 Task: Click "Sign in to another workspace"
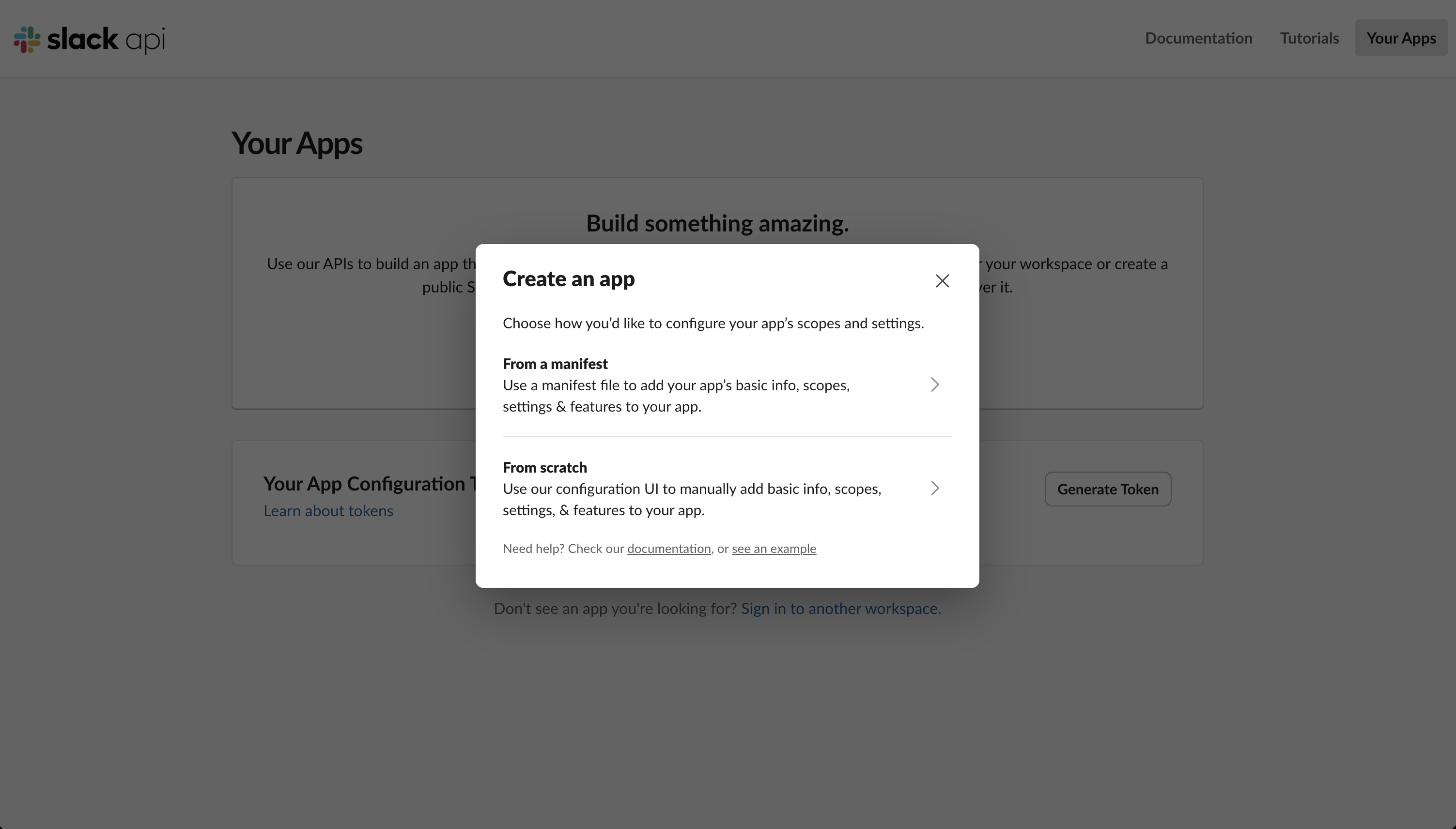coord(839,608)
